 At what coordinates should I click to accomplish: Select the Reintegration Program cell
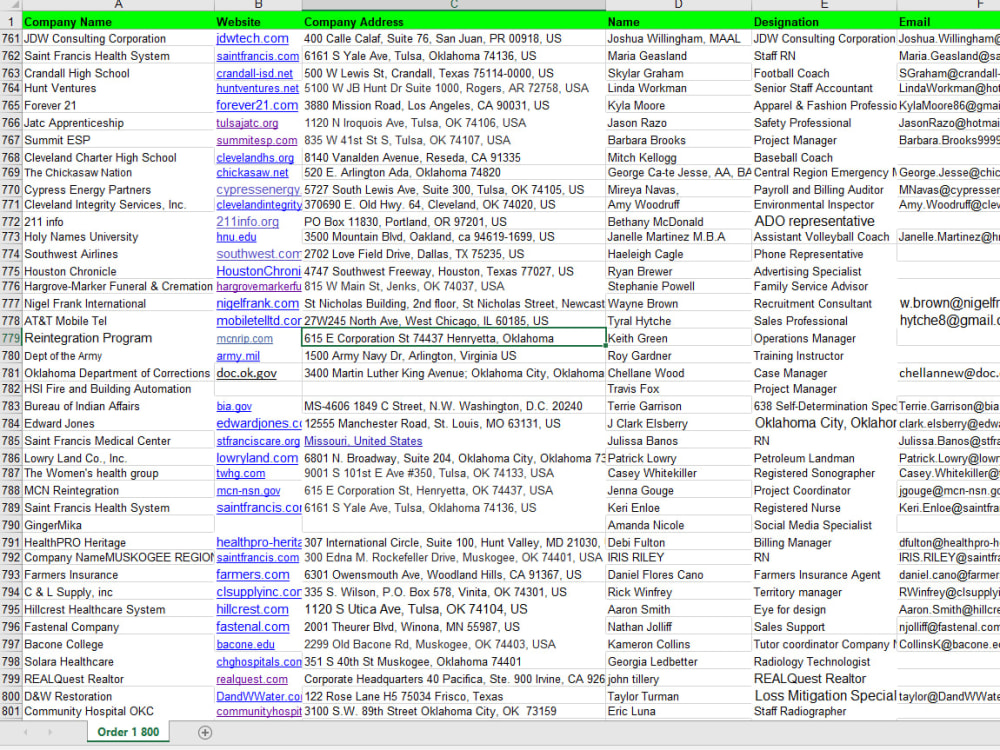pyautogui.click(x=118, y=338)
